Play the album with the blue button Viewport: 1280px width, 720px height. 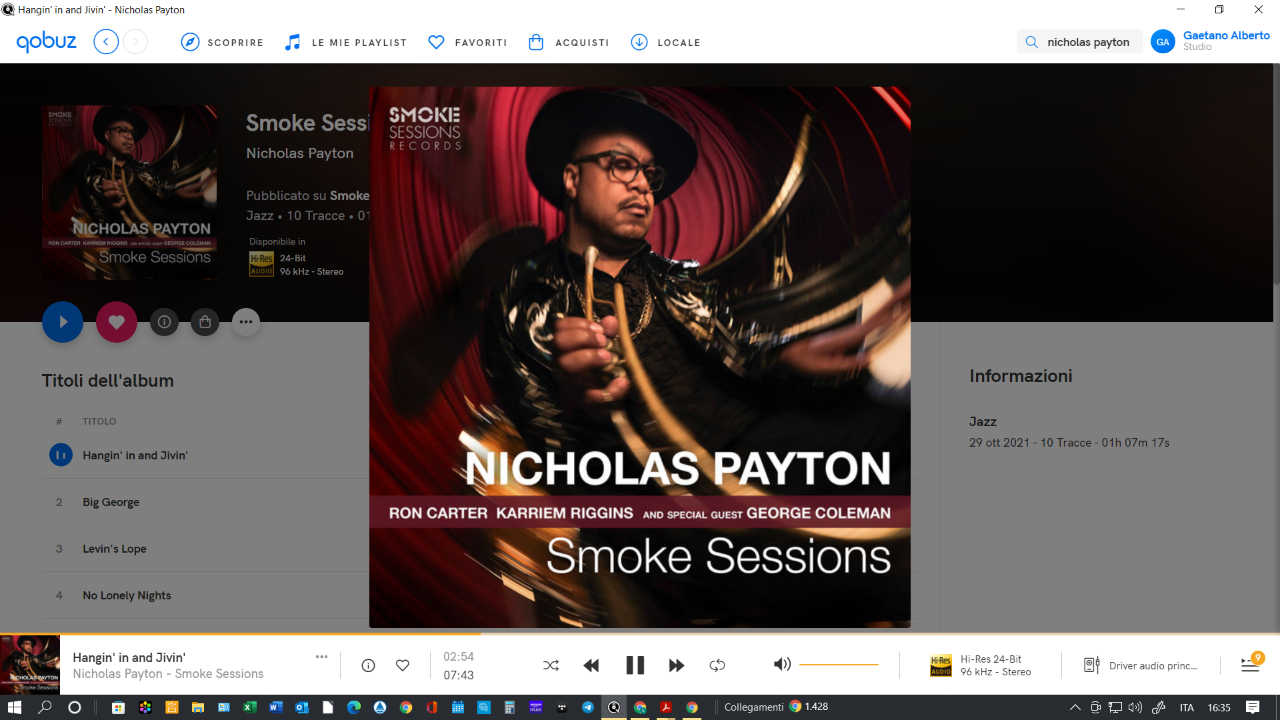62,322
